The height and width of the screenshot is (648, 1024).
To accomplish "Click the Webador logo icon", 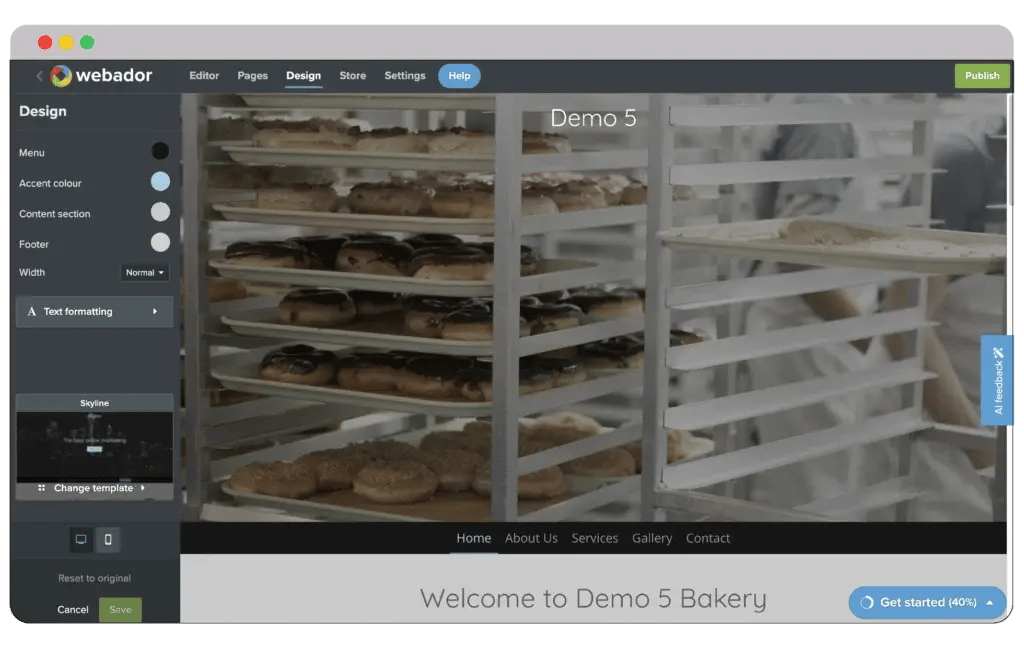I will (x=61, y=76).
